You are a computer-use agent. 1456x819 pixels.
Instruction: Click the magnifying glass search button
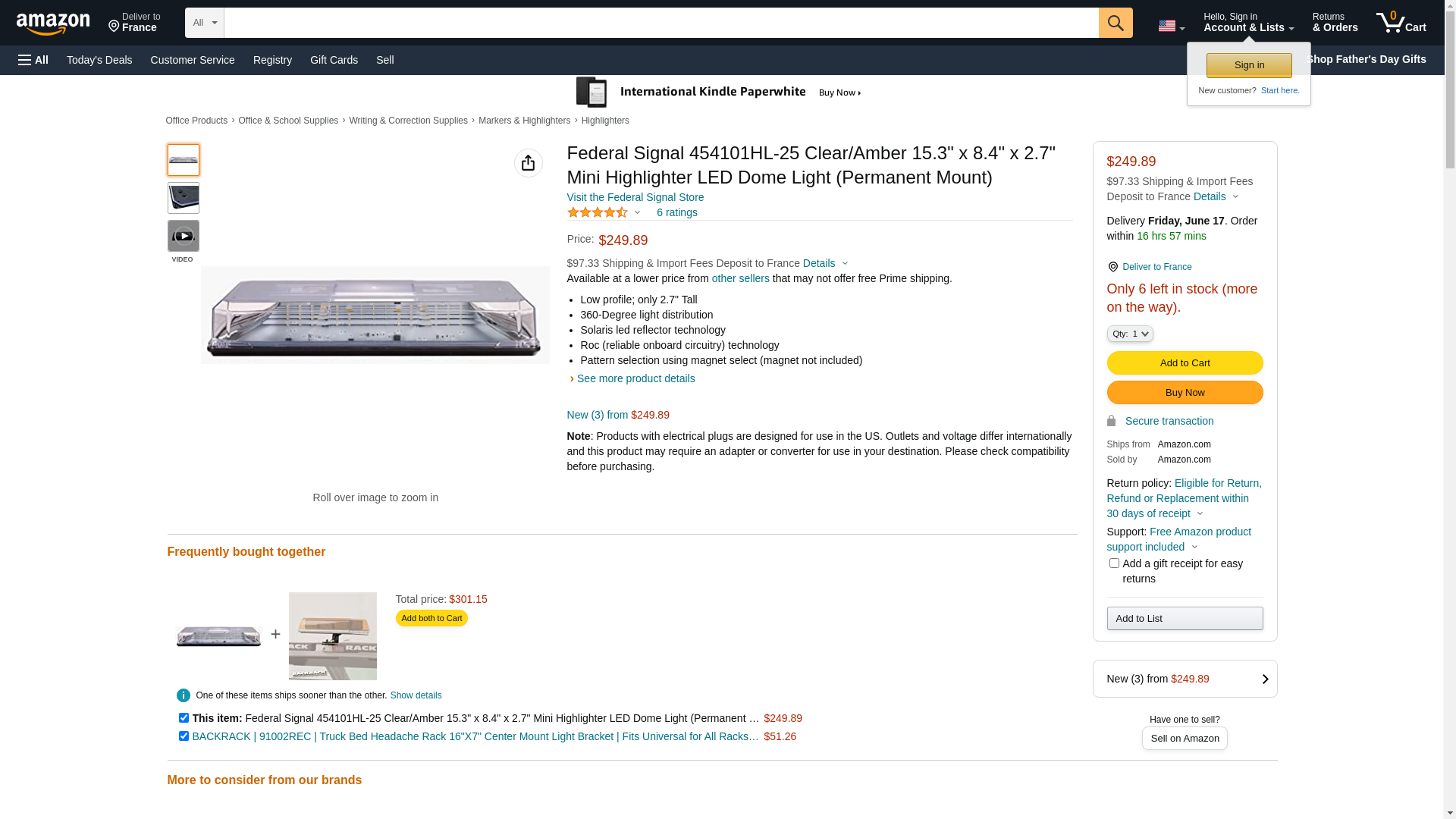pyautogui.click(x=1115, y=23)
